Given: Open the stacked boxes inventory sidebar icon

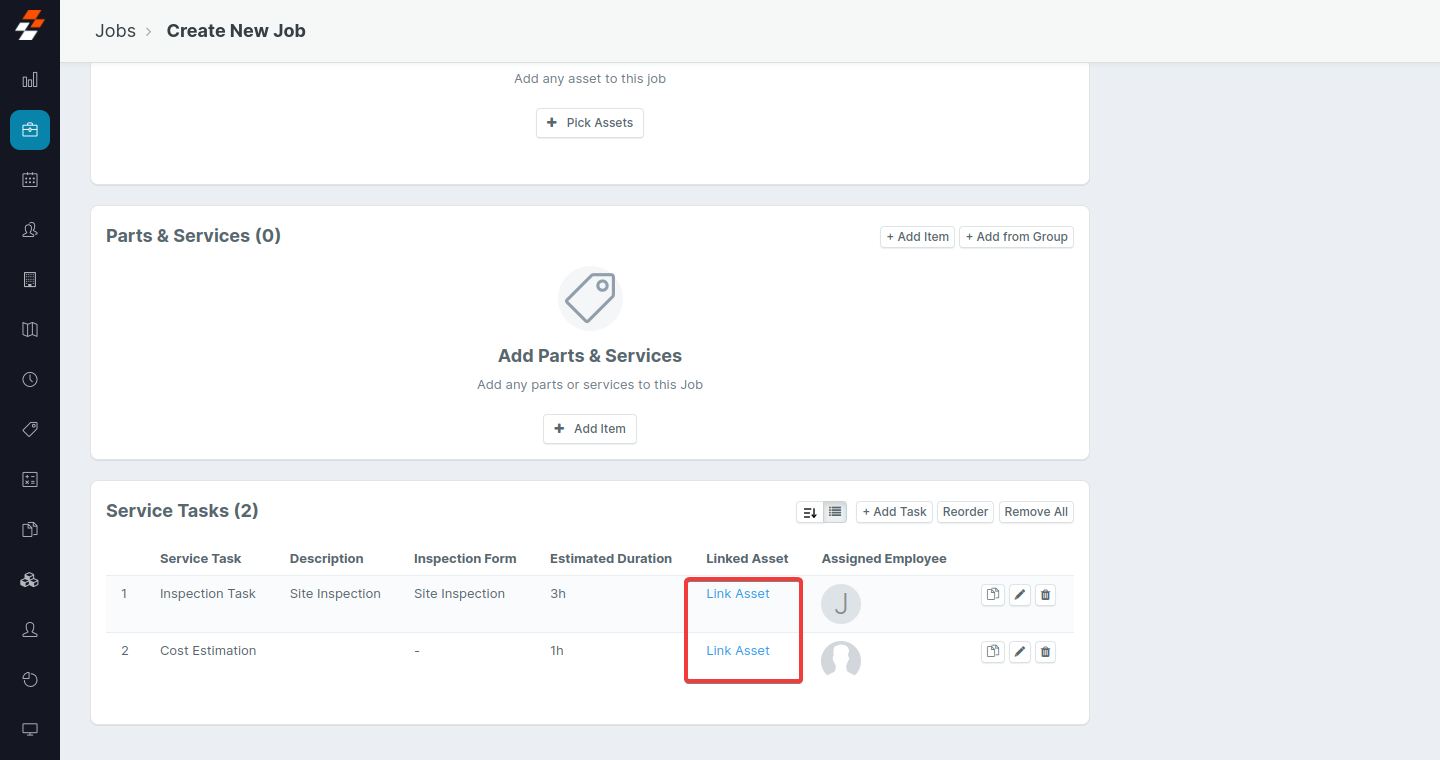Looking at the screenshot, I should click(x=30, y=580).
